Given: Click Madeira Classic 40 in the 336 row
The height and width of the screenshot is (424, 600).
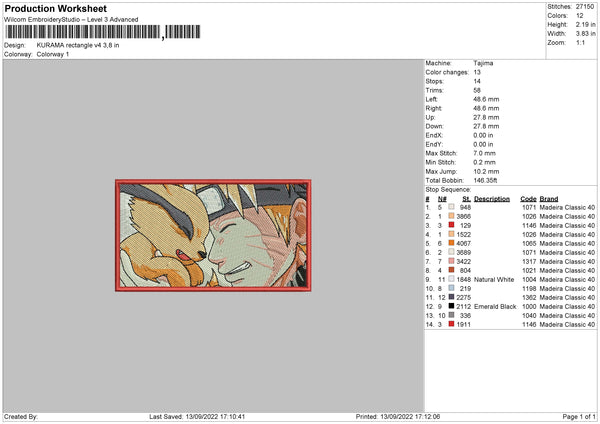Looking at the screenshot, I should coord(567,316).
